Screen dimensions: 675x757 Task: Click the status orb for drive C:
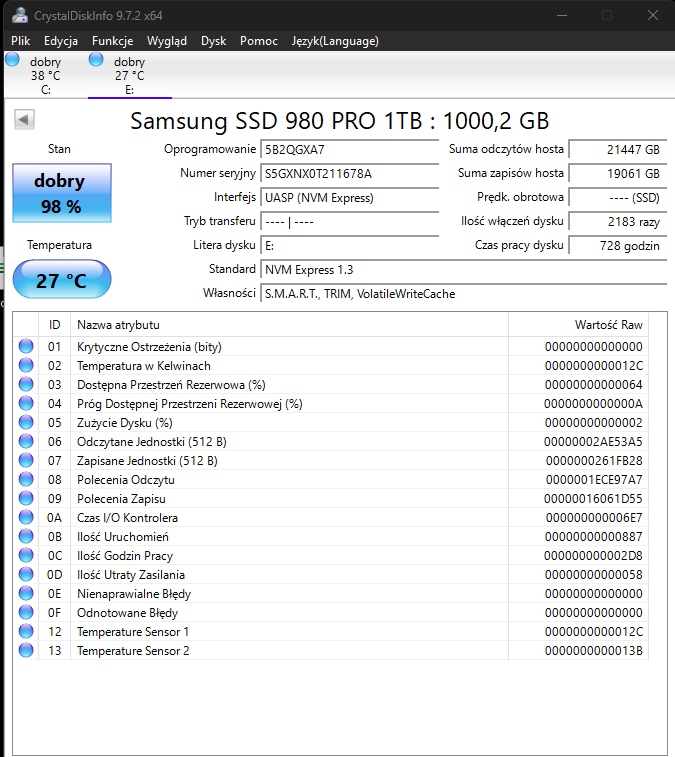point(12,60)
